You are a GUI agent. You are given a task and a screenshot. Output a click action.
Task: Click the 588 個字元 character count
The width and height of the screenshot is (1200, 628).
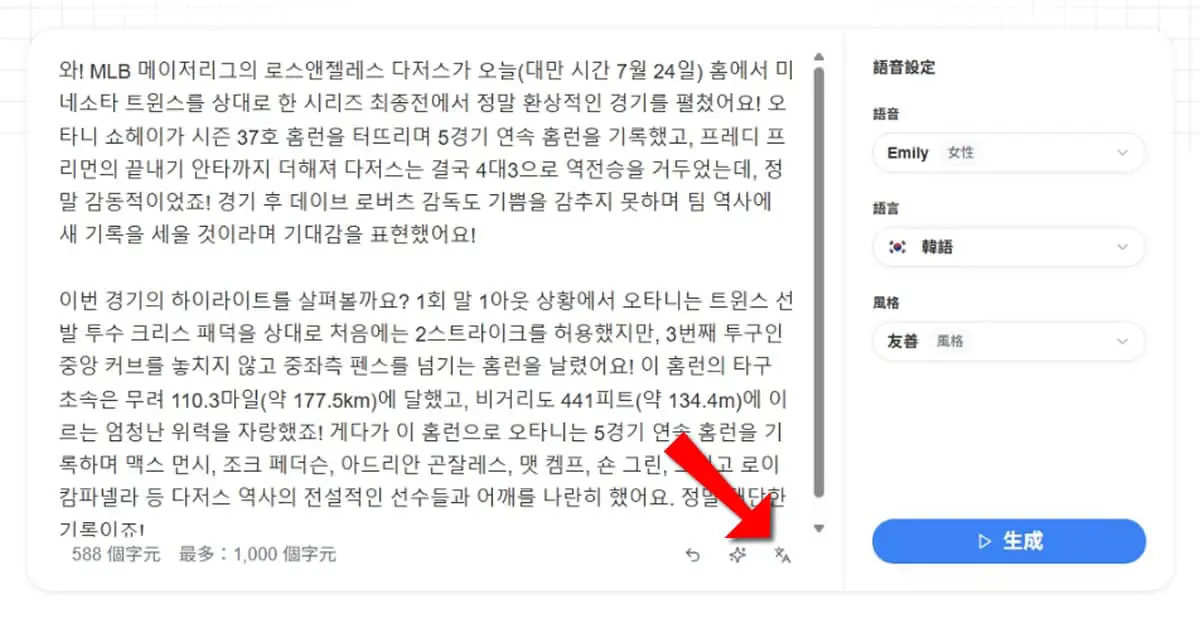116,555
